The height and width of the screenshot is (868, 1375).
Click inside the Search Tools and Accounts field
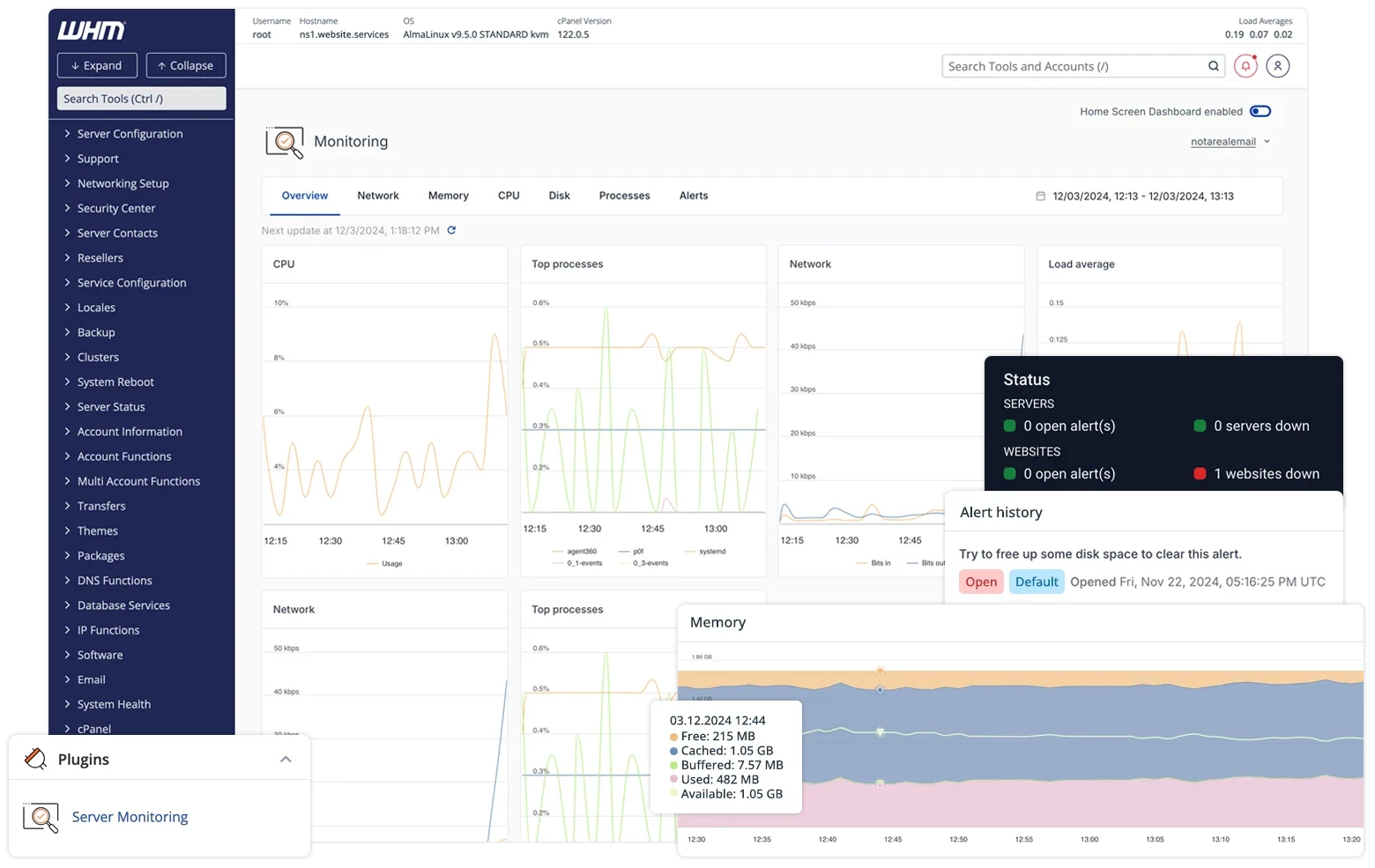coord(1058,65)
